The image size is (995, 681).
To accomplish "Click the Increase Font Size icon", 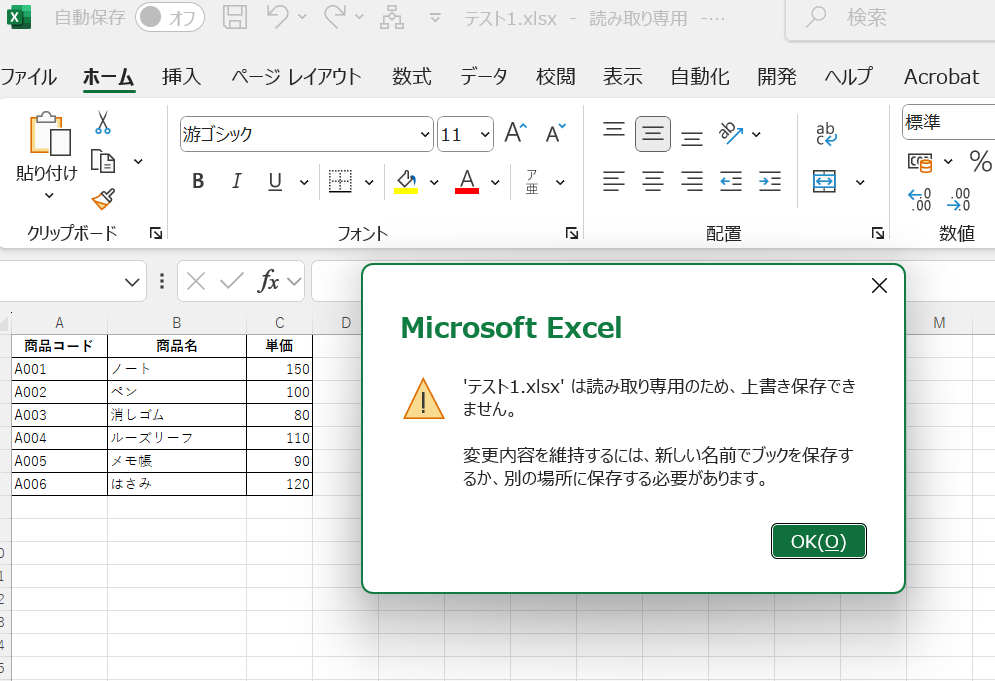I will click(x=514, y=130).
